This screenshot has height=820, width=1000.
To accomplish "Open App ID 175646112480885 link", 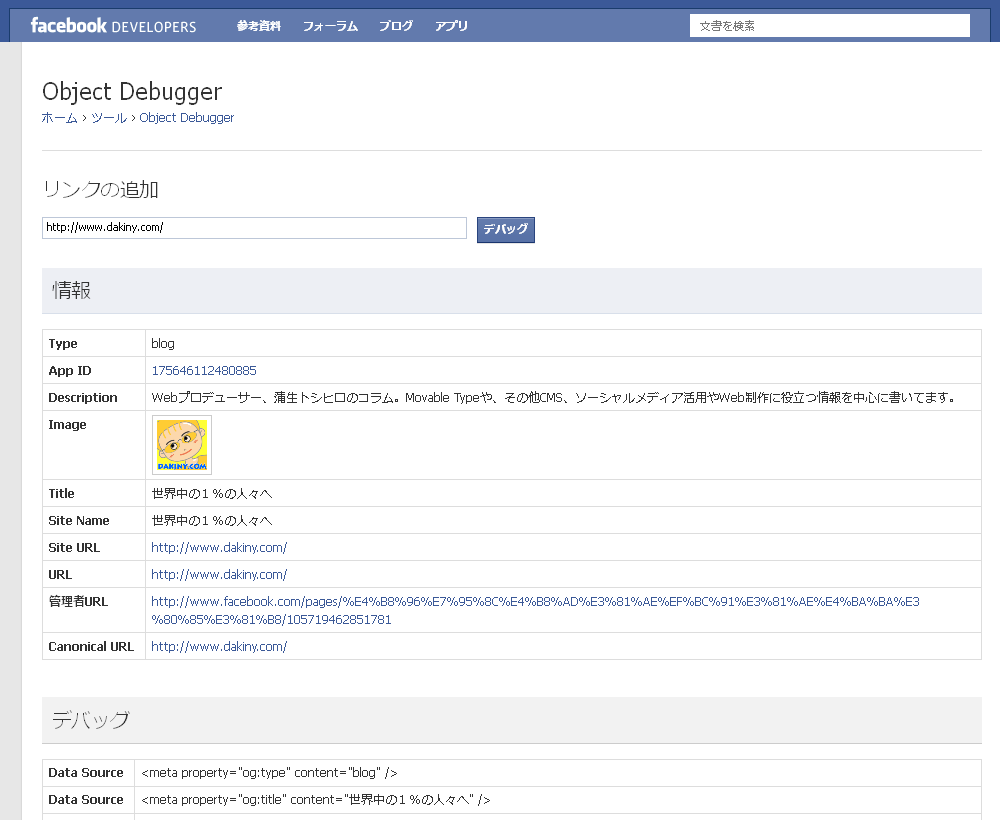I will click(x=204, y=370).
